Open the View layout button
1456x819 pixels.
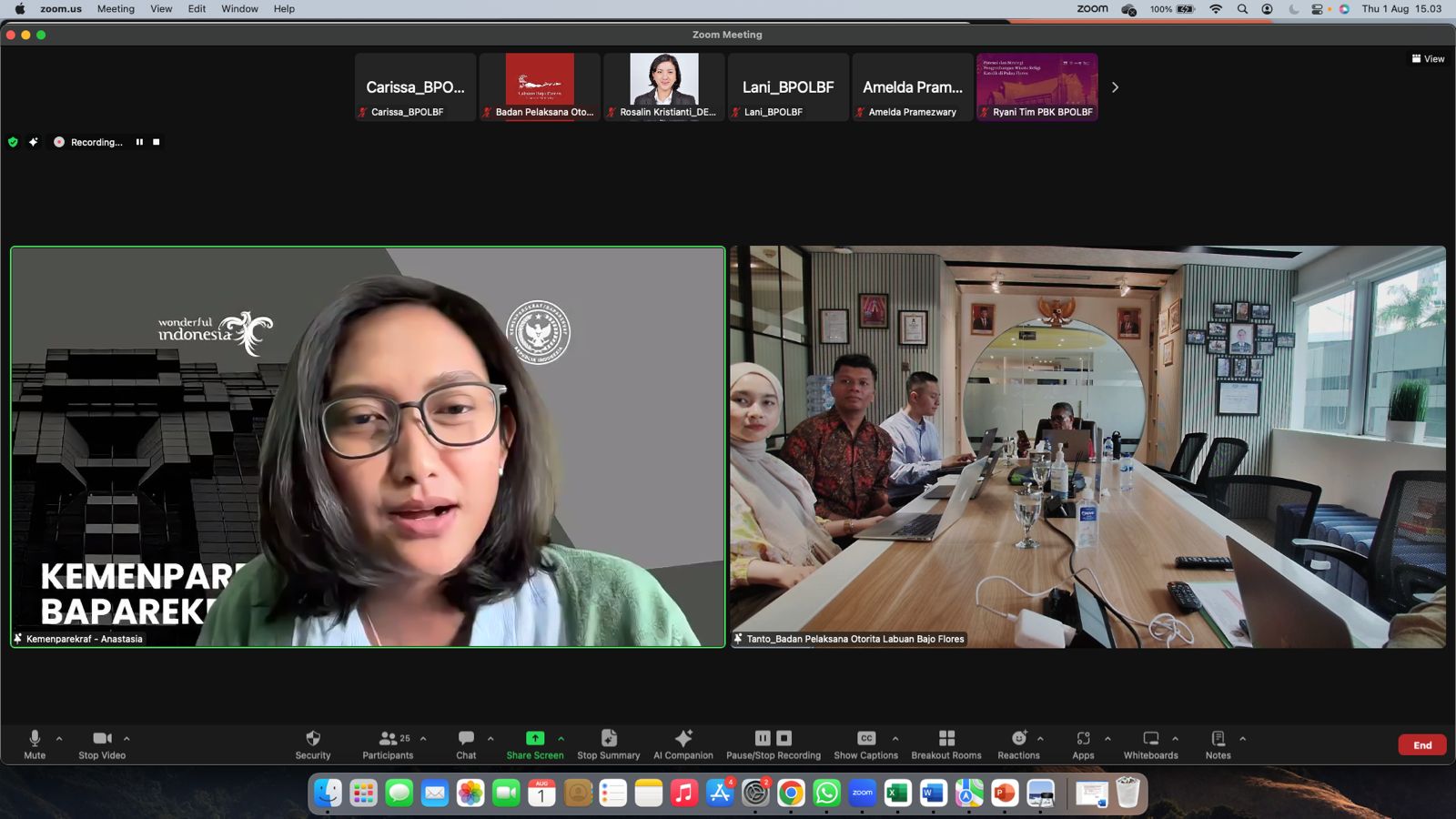1428,58
